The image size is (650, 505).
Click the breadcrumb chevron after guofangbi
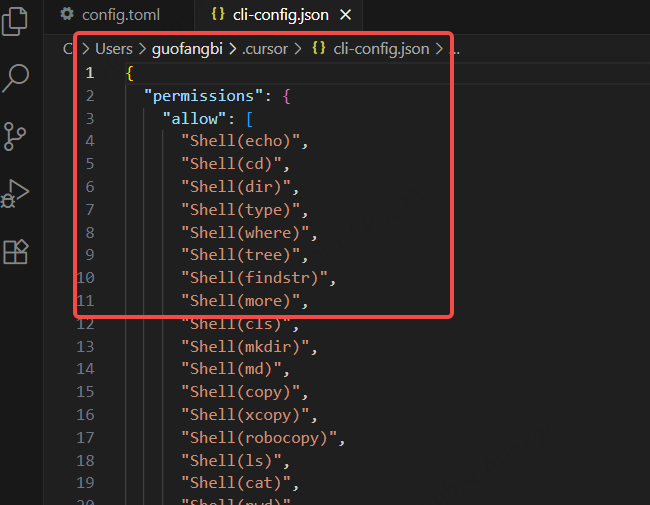(233, 49)
